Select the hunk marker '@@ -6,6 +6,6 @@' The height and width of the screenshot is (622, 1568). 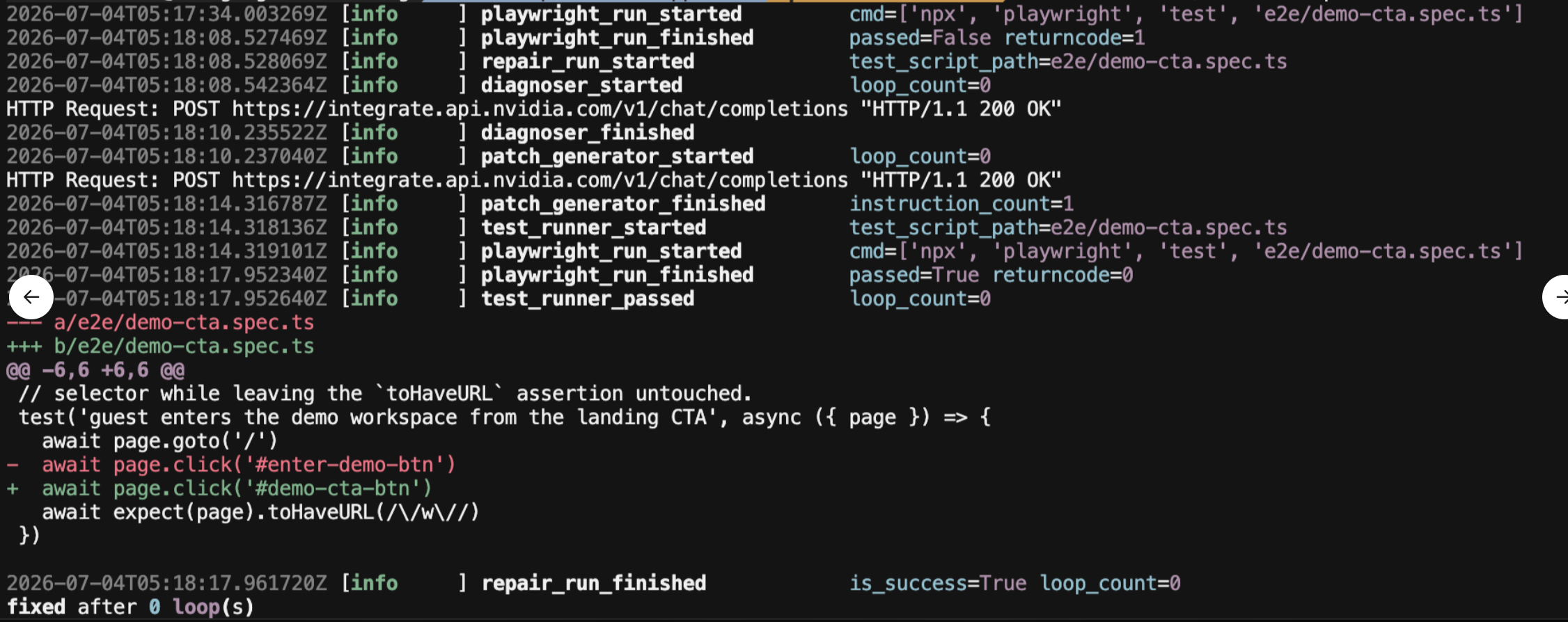coord(95,369)
